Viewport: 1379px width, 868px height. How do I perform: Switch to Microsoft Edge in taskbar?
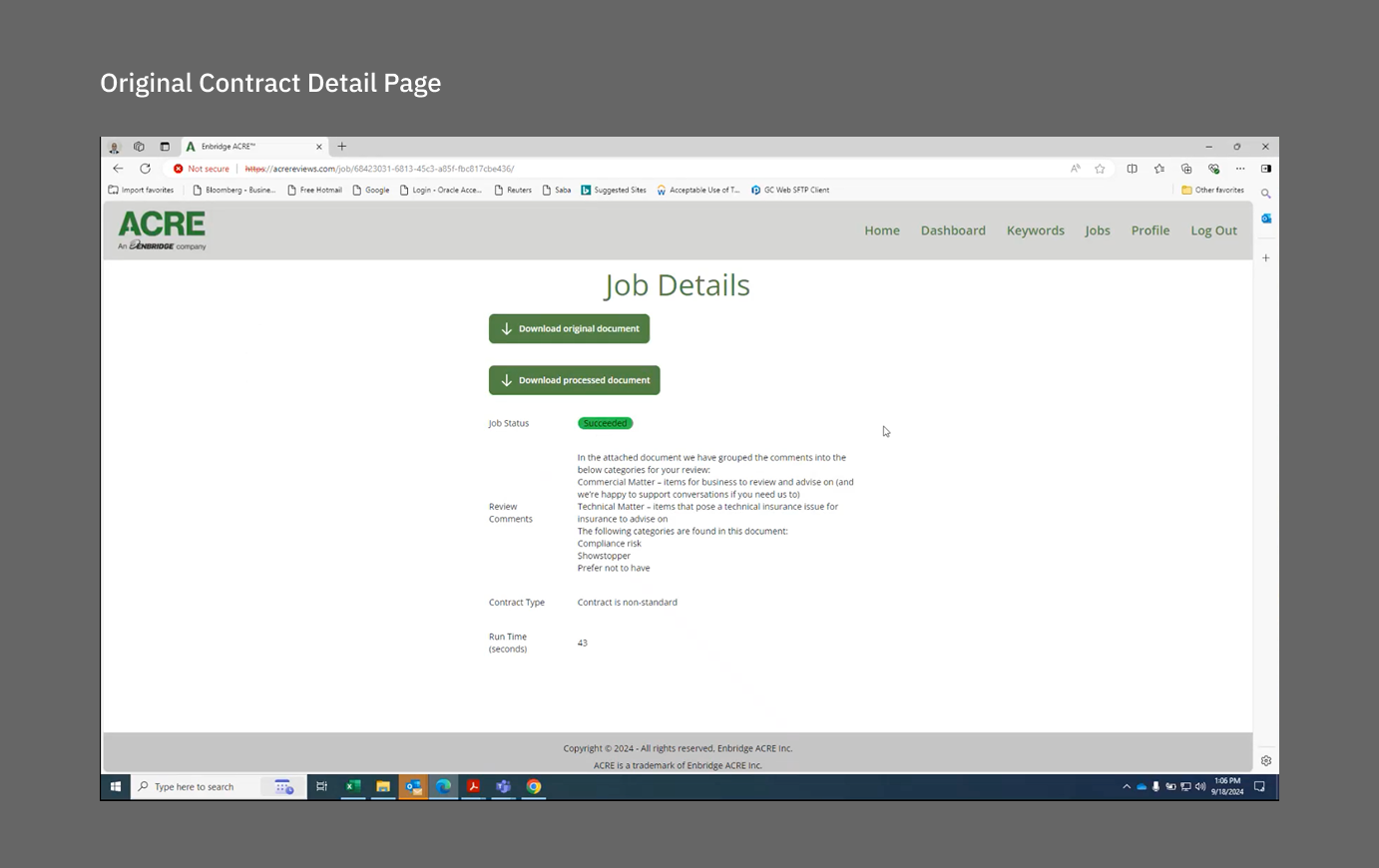coord(443,786)
